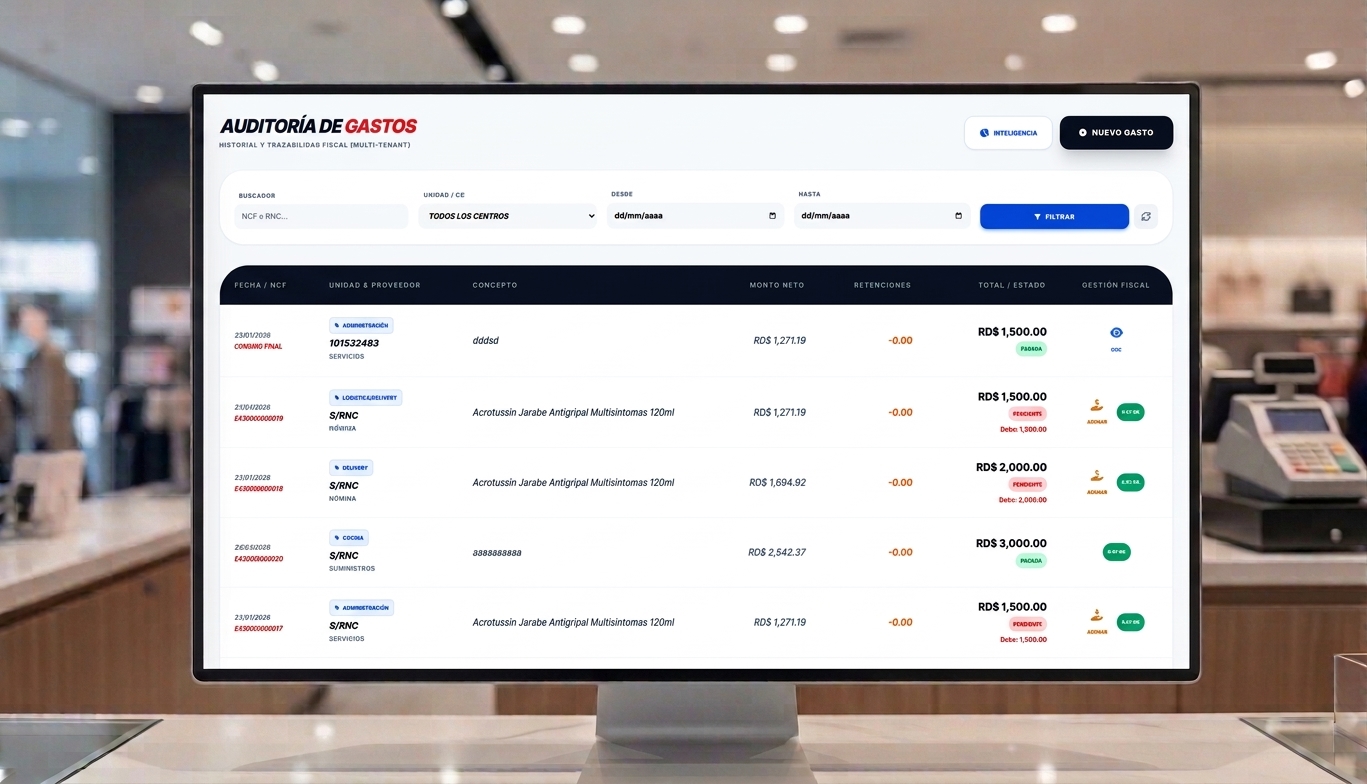Screen dimensions: 1367x784
Task: Click the Fecha / NCF column header
Action: pyautogui.click(x=260, y=285)
